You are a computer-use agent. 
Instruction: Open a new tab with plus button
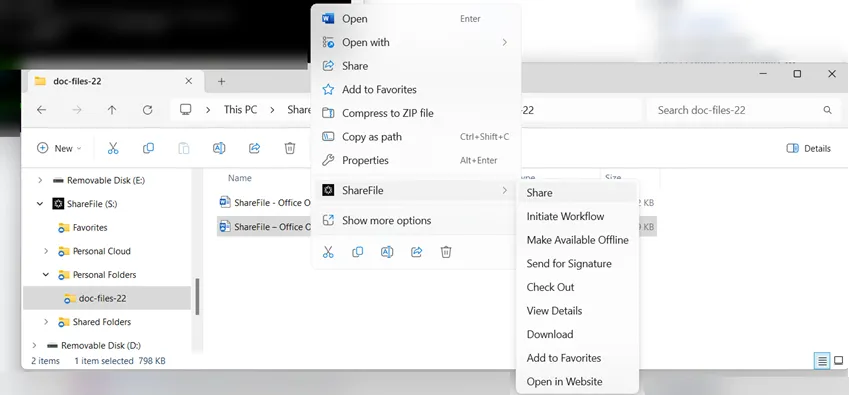point(221,81)
